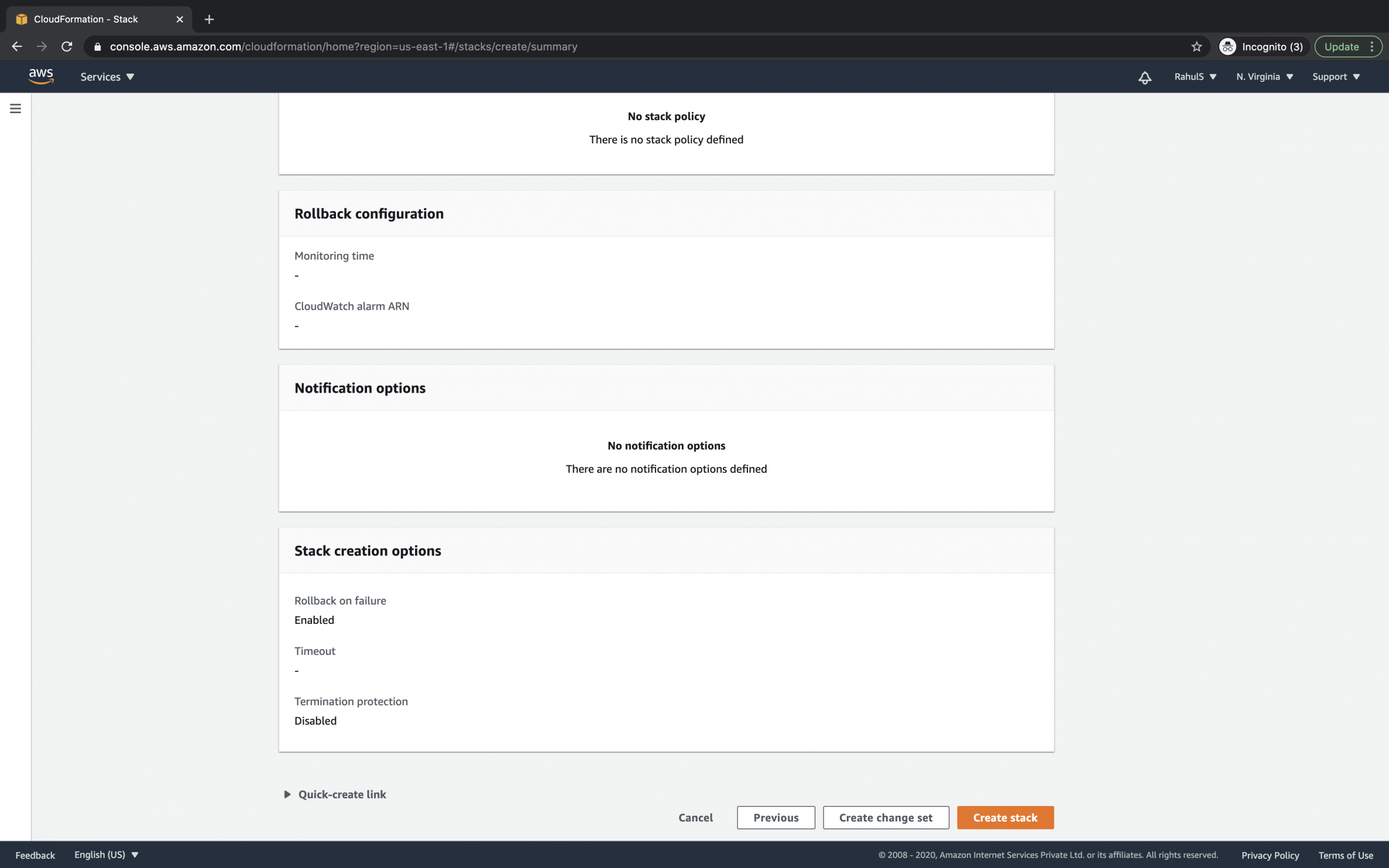Screen dimensions: 1389x868
Task: Click the Stack creation options heading
Action: (368, 551)
